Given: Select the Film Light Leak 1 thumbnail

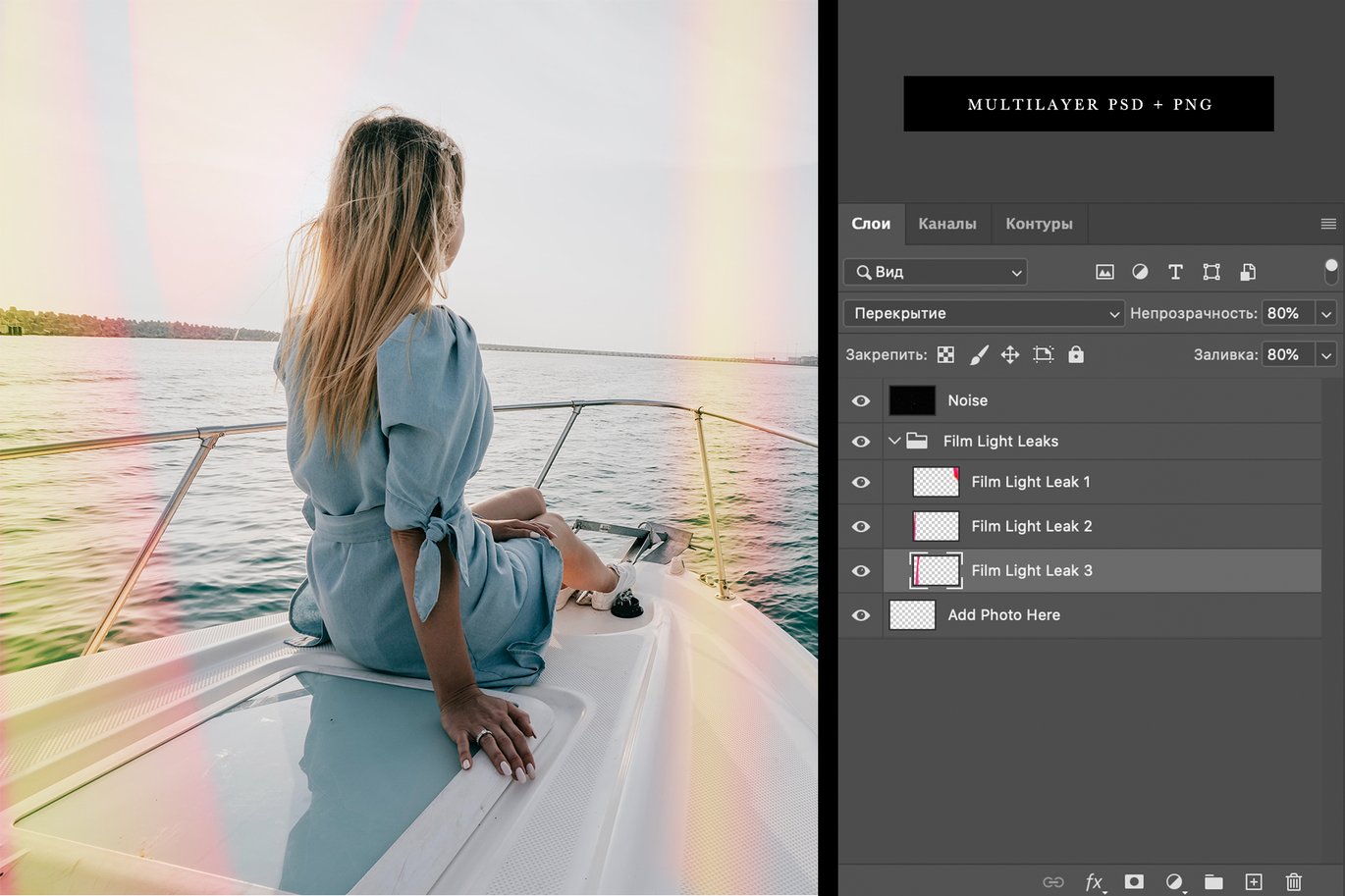Looking at the screenshot, I should (936, 482).
